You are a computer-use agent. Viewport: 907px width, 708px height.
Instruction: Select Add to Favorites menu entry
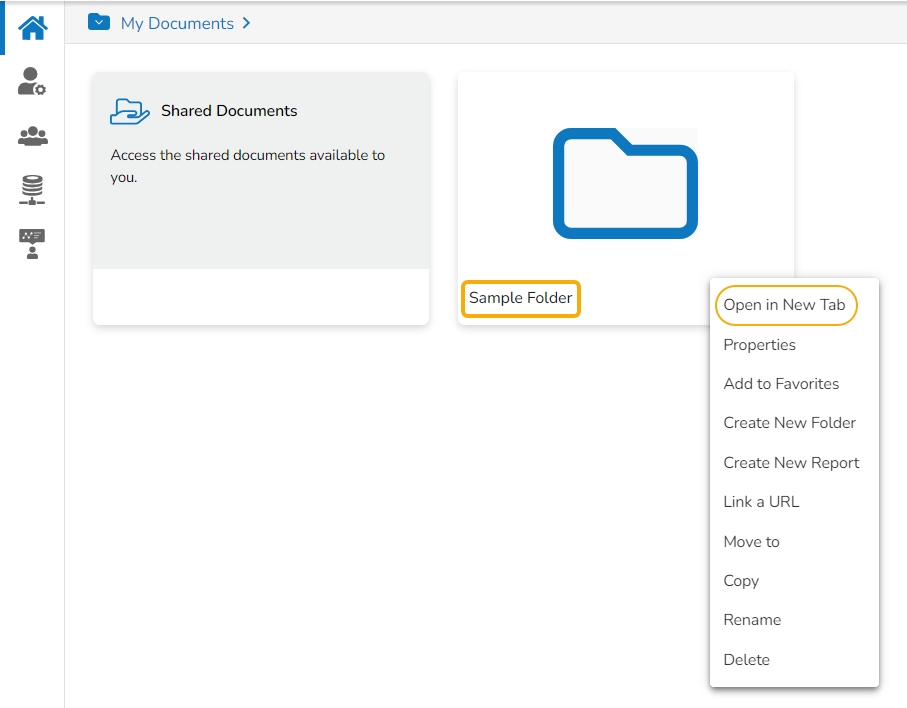pyautogui.click(x=781, y=384)
